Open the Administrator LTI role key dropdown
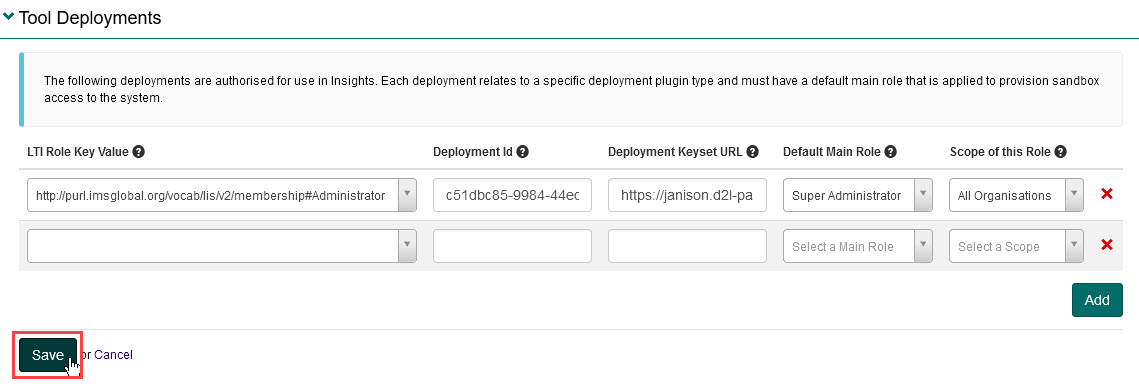This screenshot has width=1139, height=388. pos(222,195)
